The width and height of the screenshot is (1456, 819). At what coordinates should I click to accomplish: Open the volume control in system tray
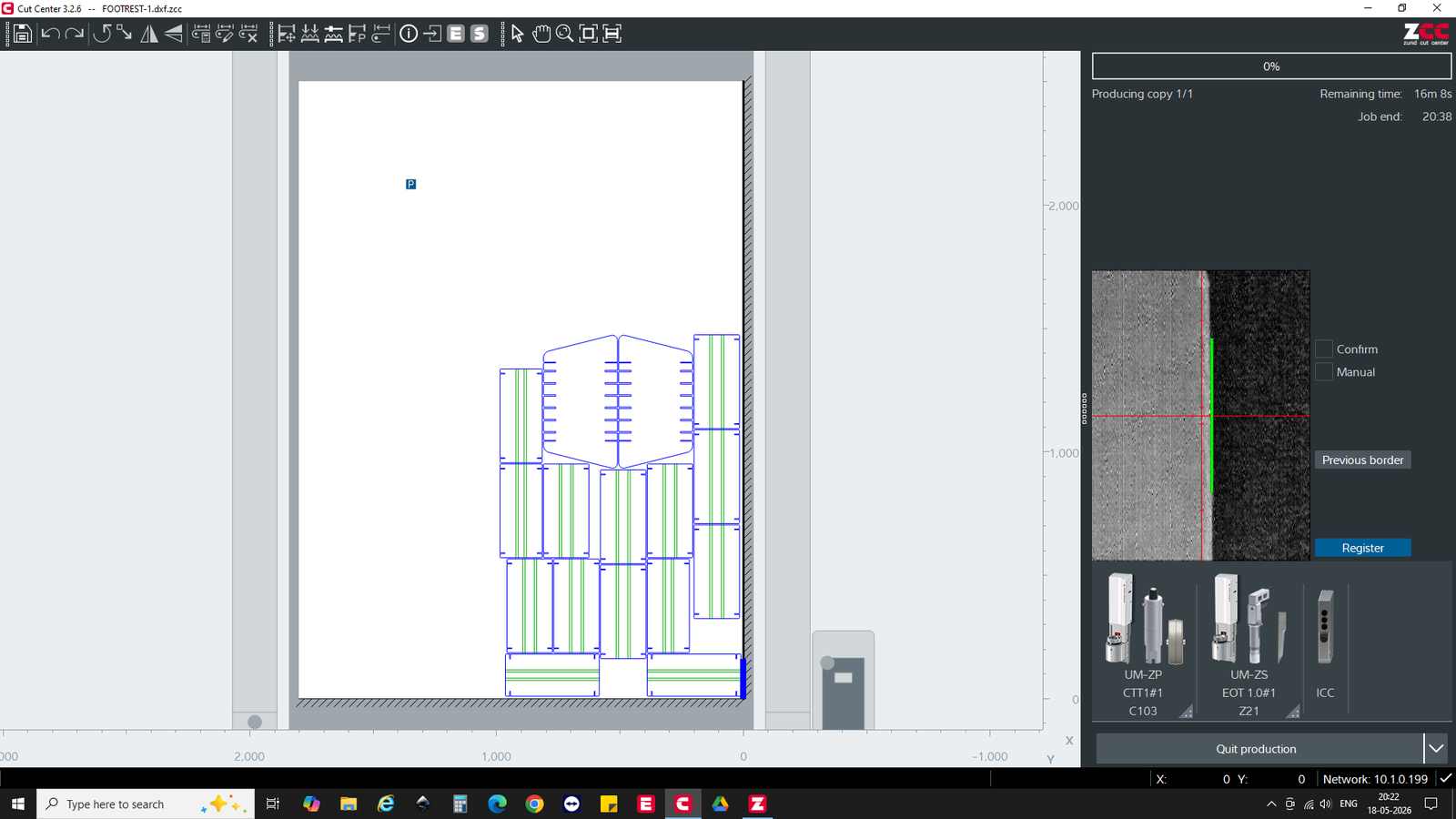pos(1326,804)
